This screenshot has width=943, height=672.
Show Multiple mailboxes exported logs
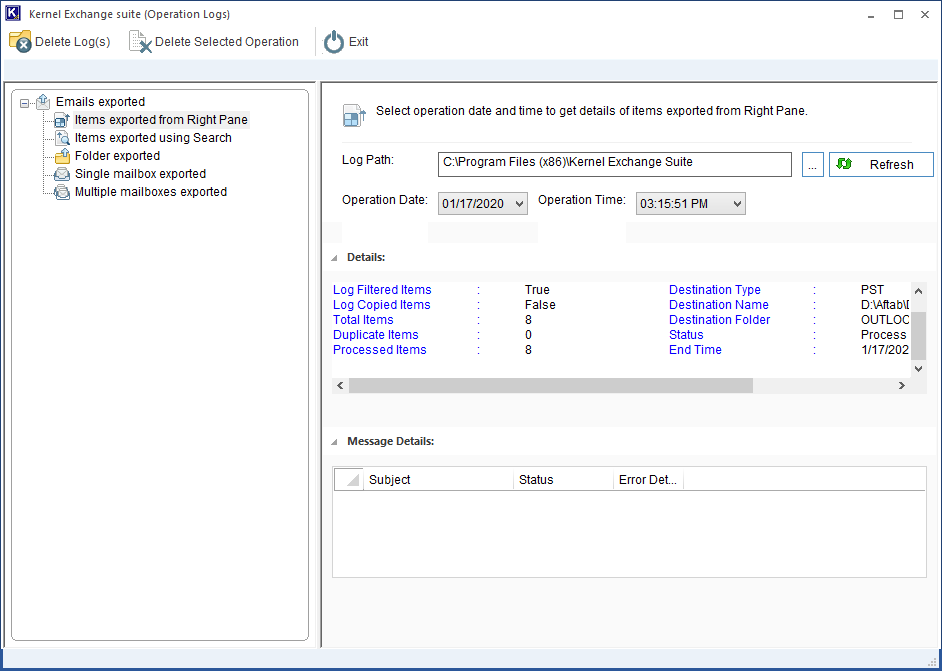(x=151, y=192)
